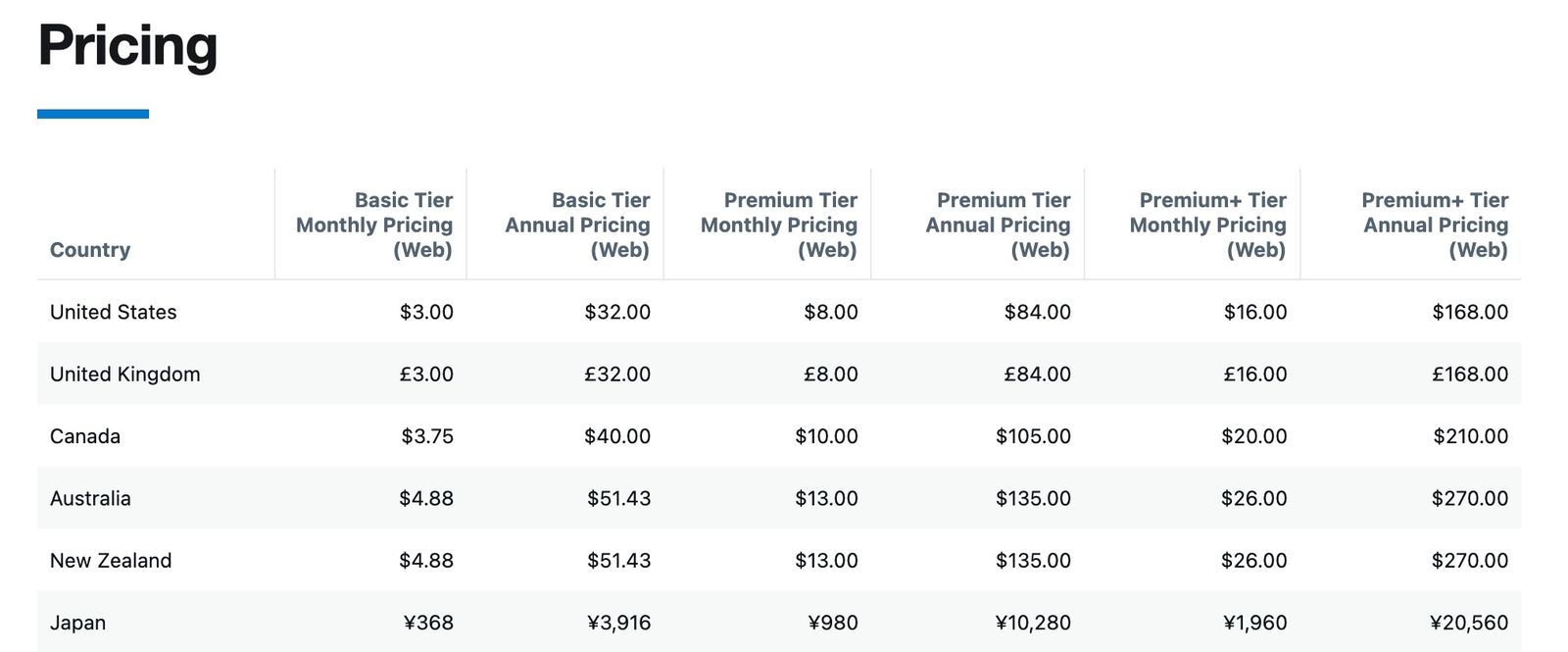This screenshot has height=652, width=1568.
Task: Click the Pricing page heading
Action: [127, 46]
